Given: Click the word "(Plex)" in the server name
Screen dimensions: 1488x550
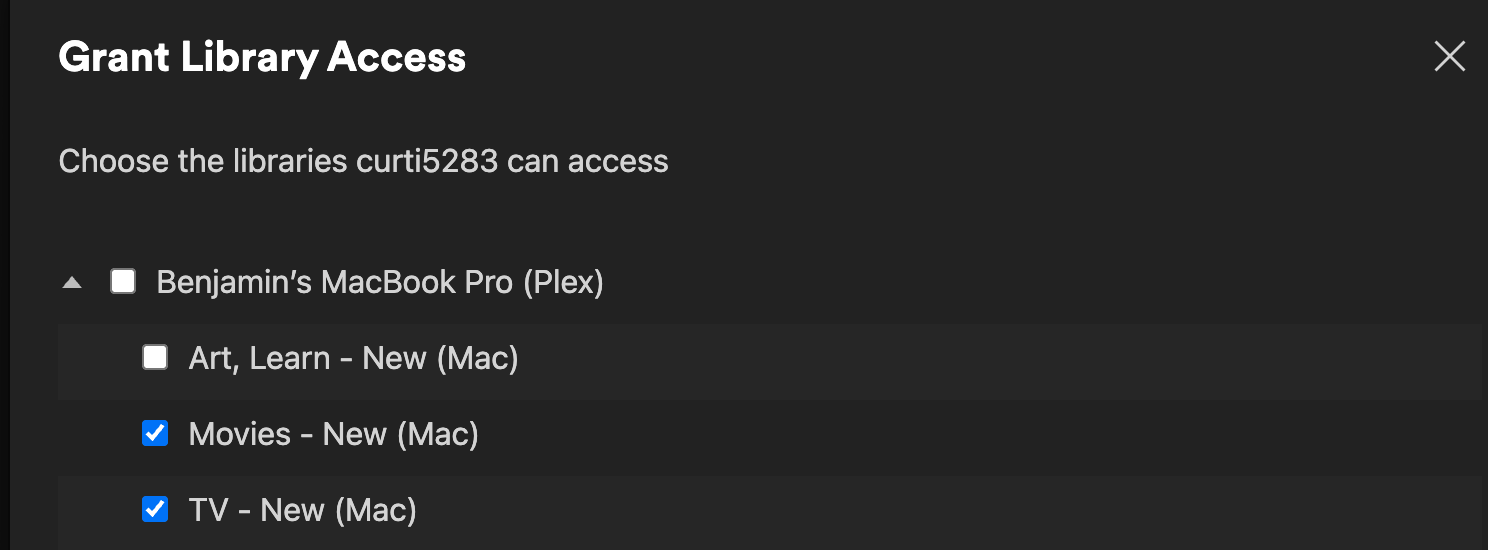Looking at the screenshot, I should point(562,283).
